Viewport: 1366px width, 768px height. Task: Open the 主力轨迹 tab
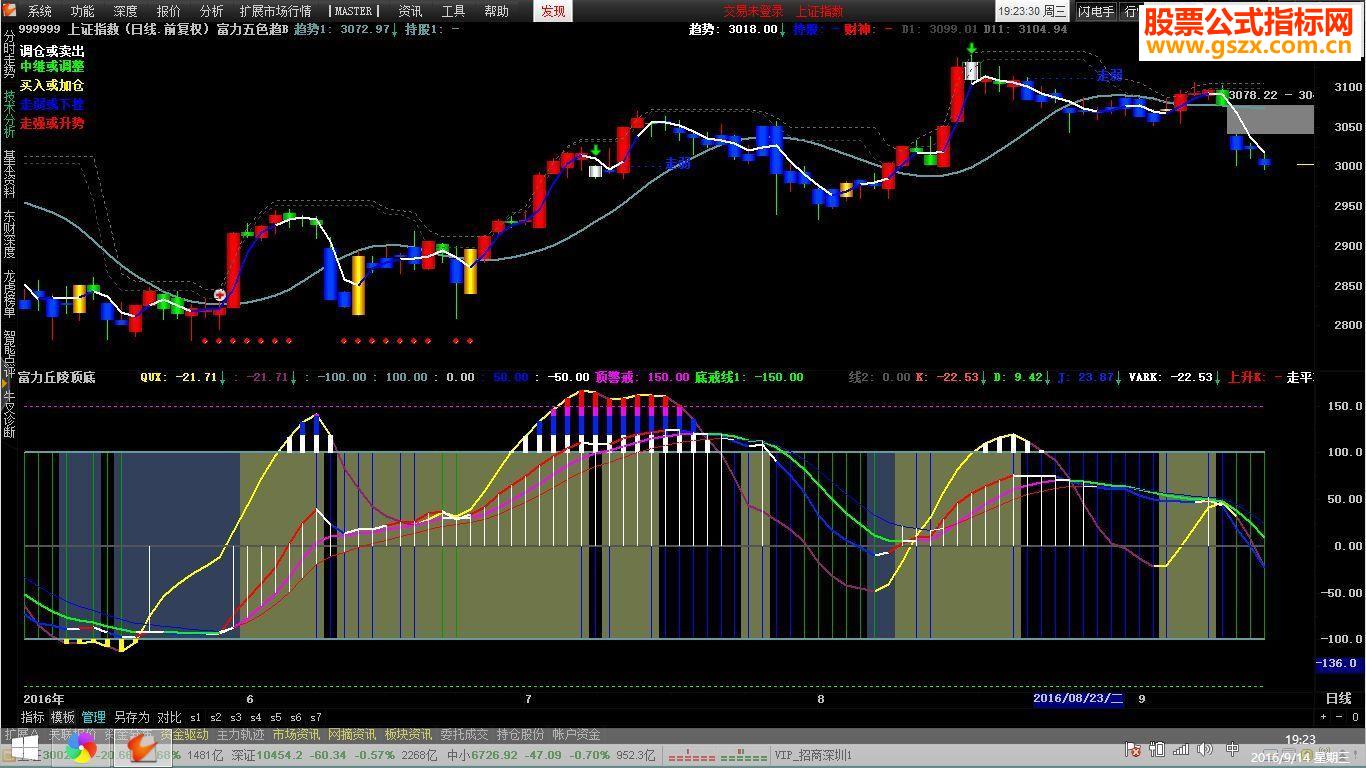[x=240, y=734]
